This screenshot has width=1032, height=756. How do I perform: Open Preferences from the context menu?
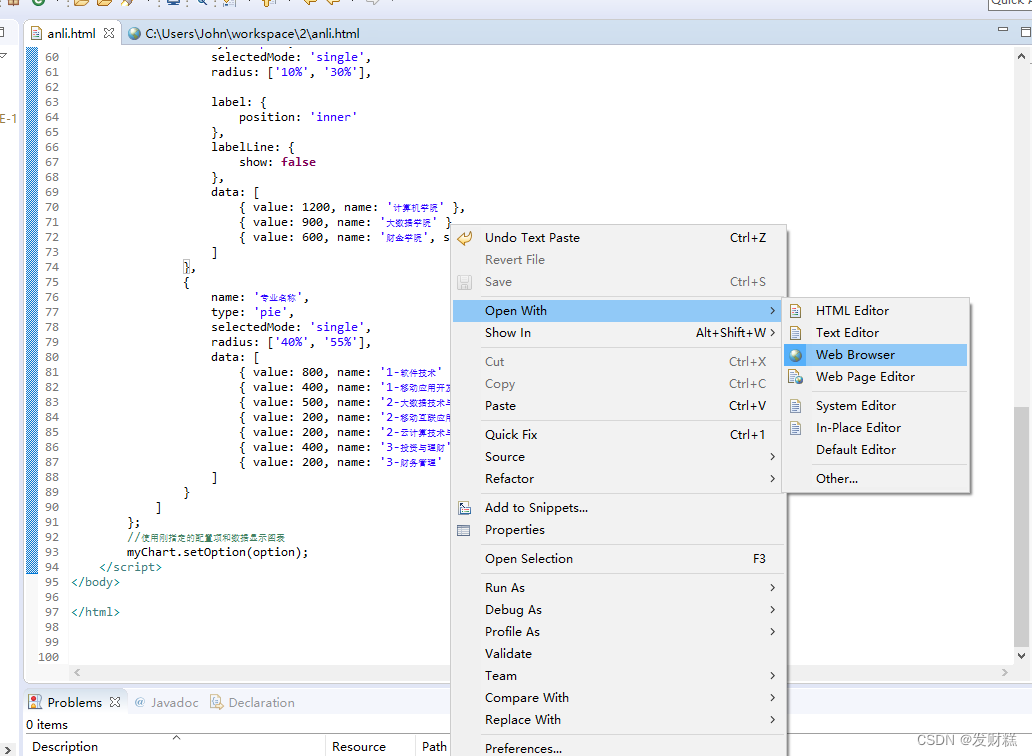[525, 748]
